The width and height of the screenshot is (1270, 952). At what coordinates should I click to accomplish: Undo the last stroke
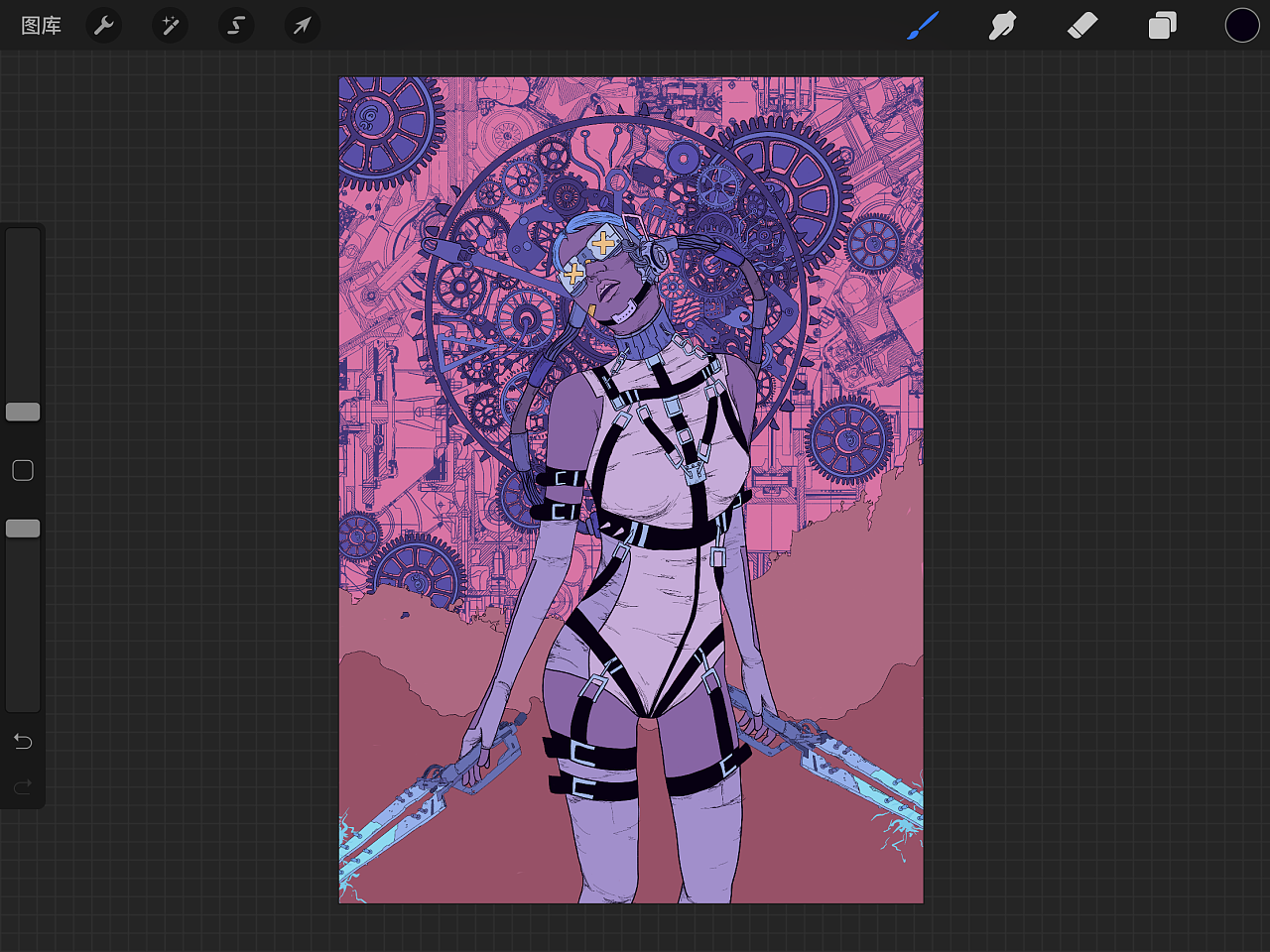(x=23, y=742)
